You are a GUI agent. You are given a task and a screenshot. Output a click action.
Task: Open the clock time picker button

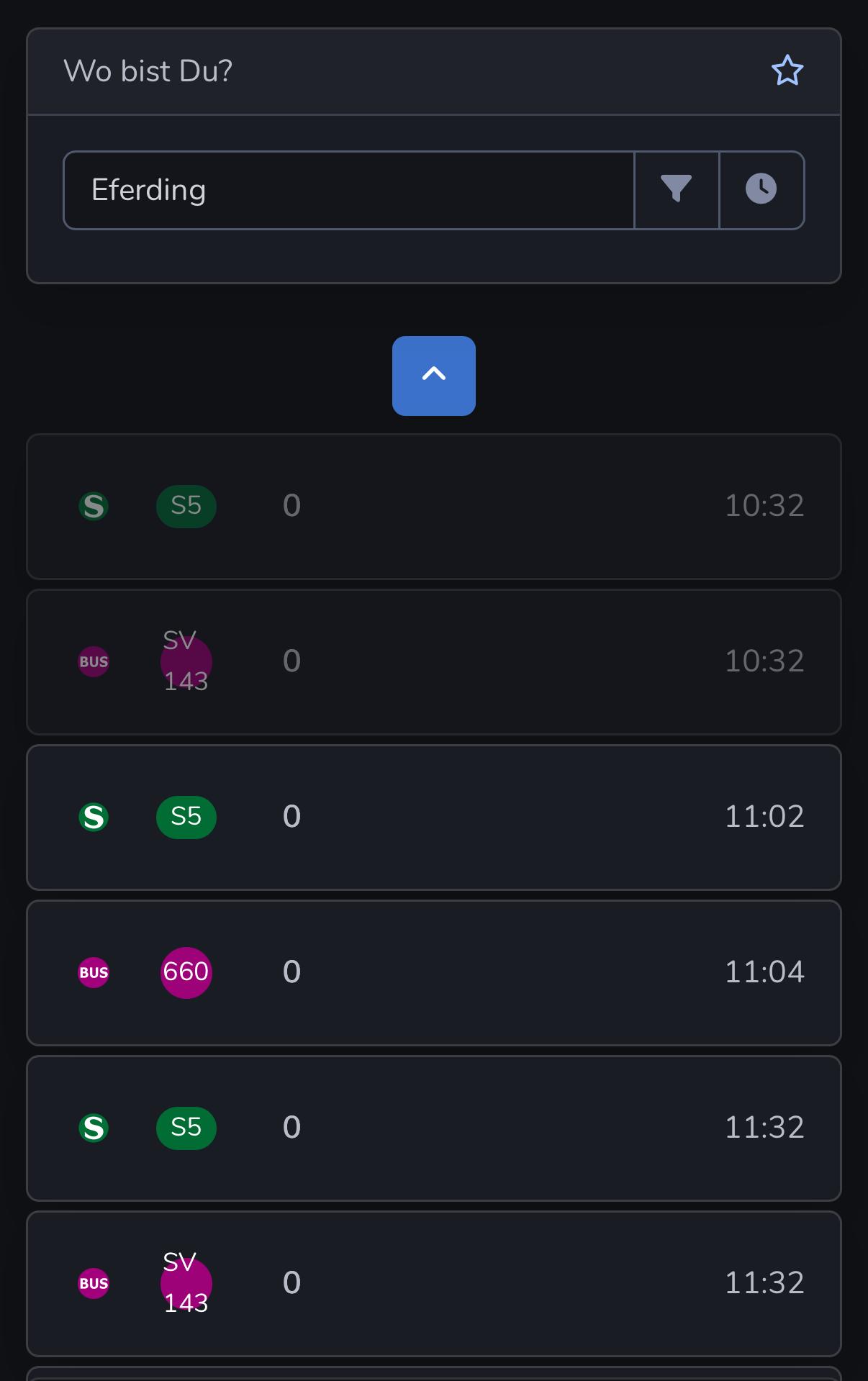pos(761,190)
